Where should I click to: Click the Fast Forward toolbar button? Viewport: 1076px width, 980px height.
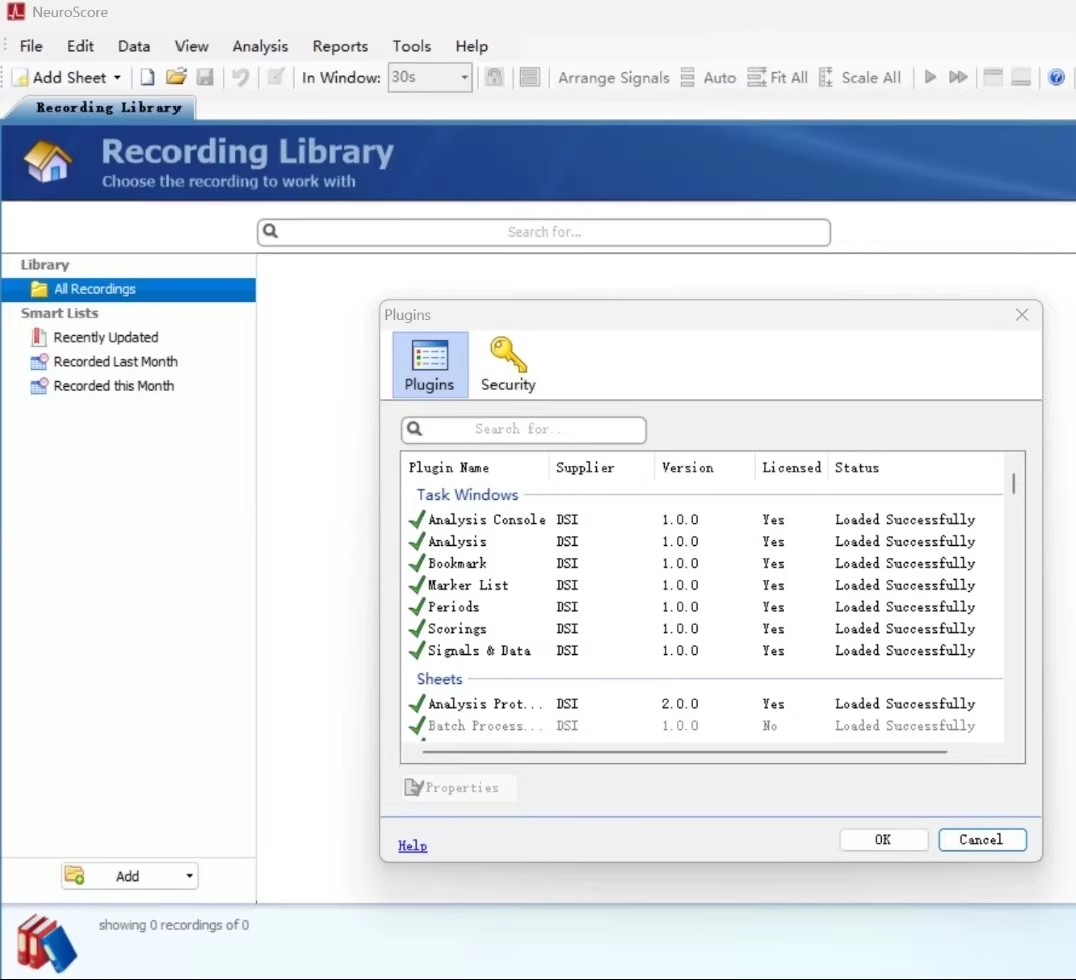(x=958, y=77)
